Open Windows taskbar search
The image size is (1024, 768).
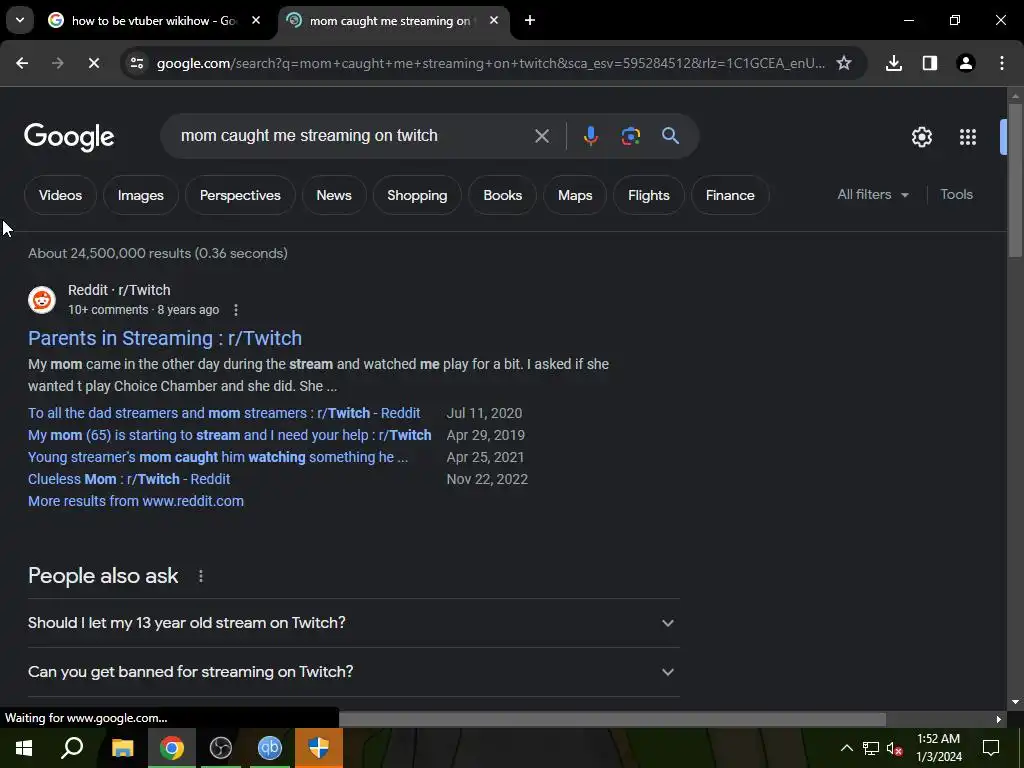[72, 748]
